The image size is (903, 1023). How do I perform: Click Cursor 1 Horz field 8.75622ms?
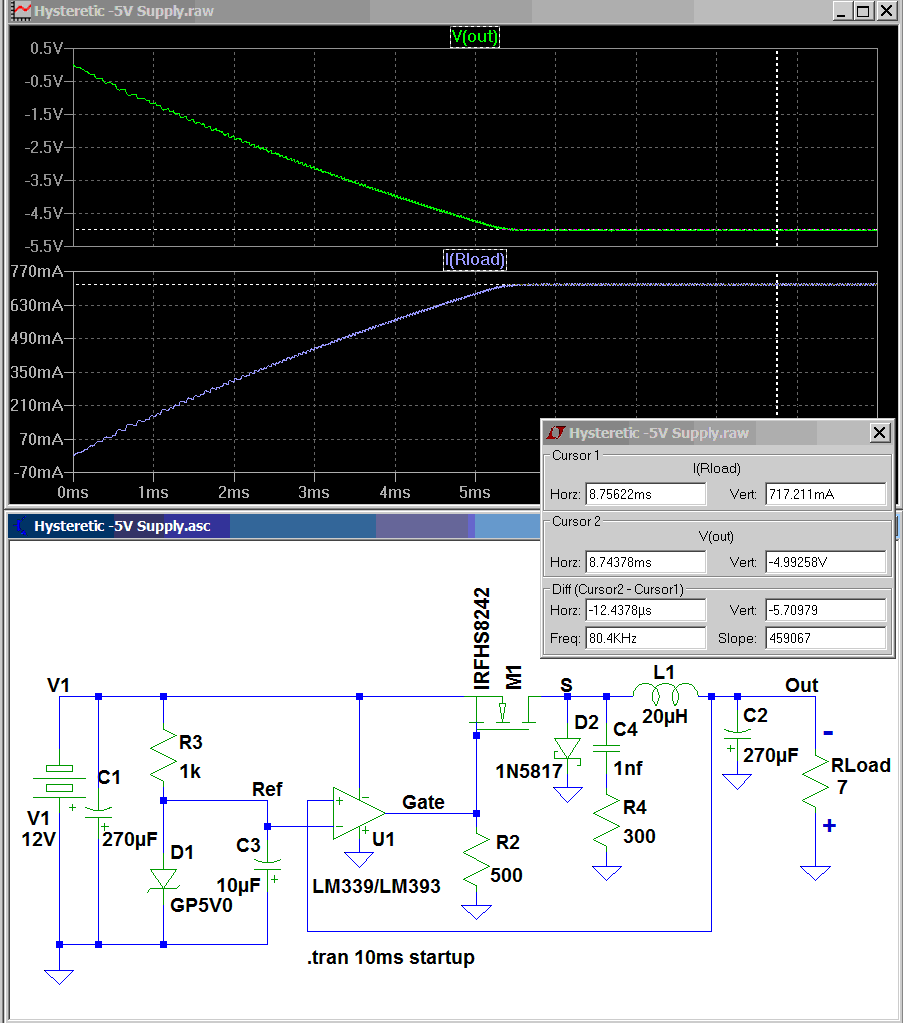pyautogui.click(x=645, y=494)
